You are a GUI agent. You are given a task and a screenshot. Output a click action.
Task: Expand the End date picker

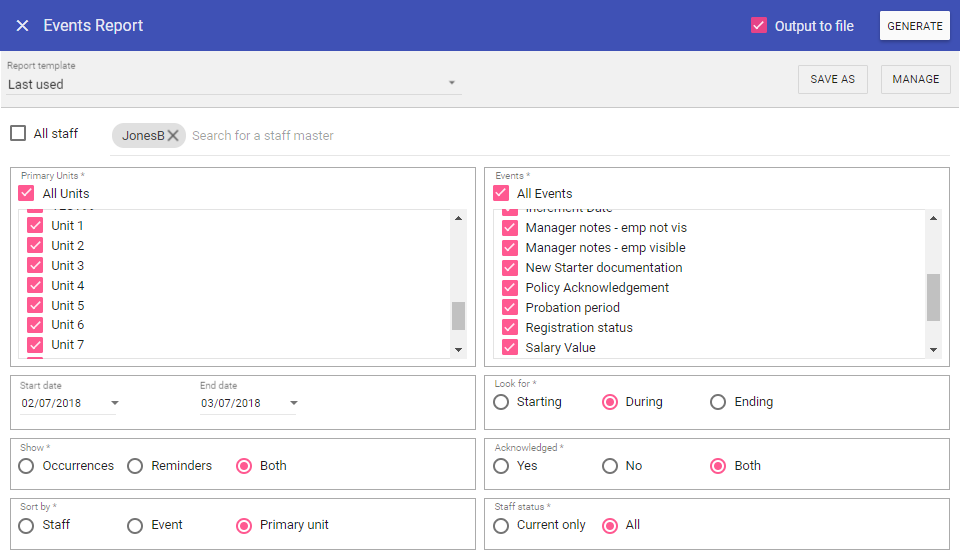pyautogui.click(x=294, y=404)
